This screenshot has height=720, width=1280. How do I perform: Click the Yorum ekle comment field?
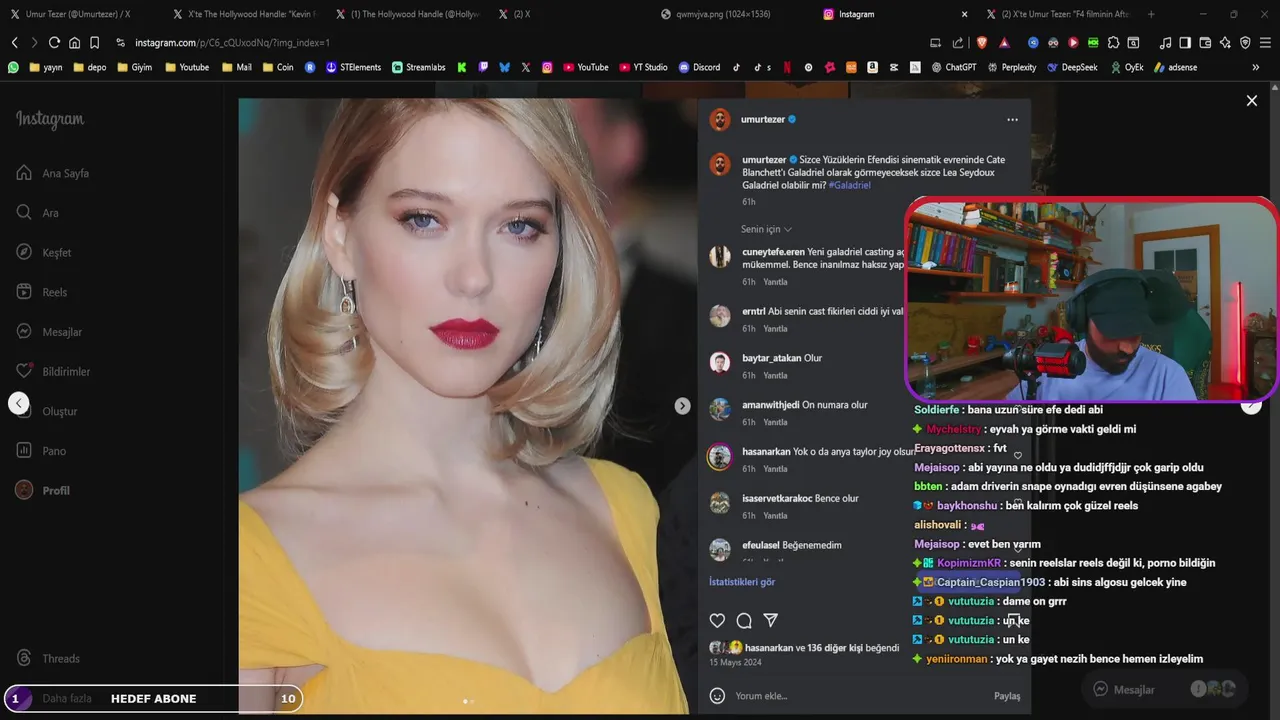point(860,696)
